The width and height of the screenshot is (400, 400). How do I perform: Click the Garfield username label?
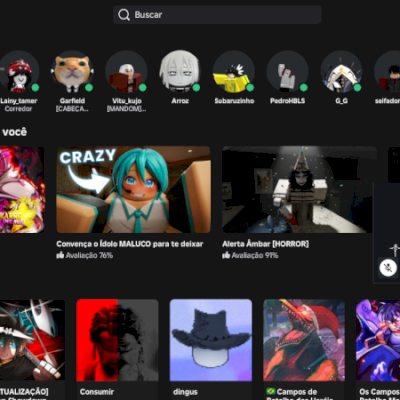72,101
